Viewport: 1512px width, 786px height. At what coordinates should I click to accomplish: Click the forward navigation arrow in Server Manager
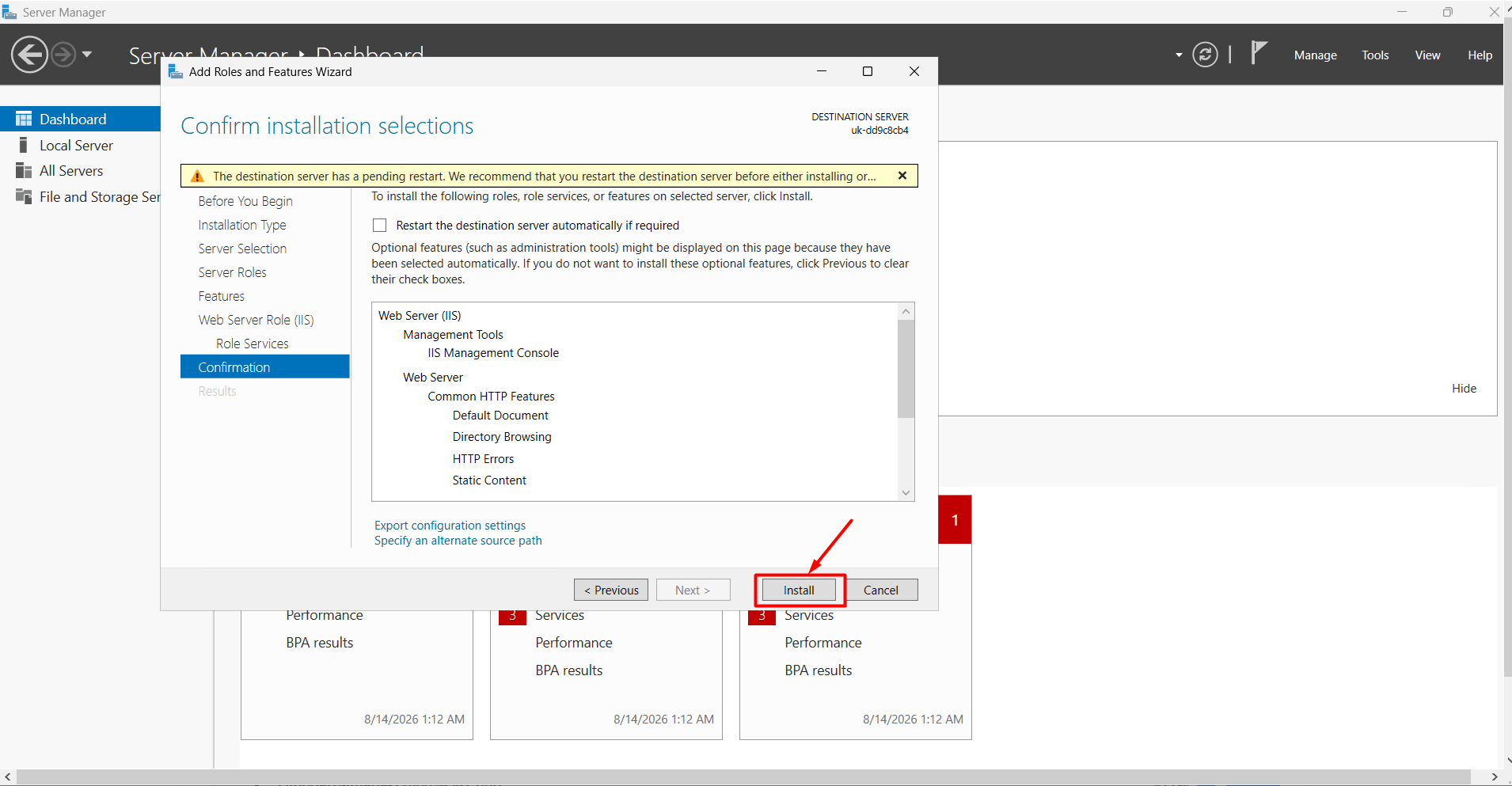click(63, 55)
